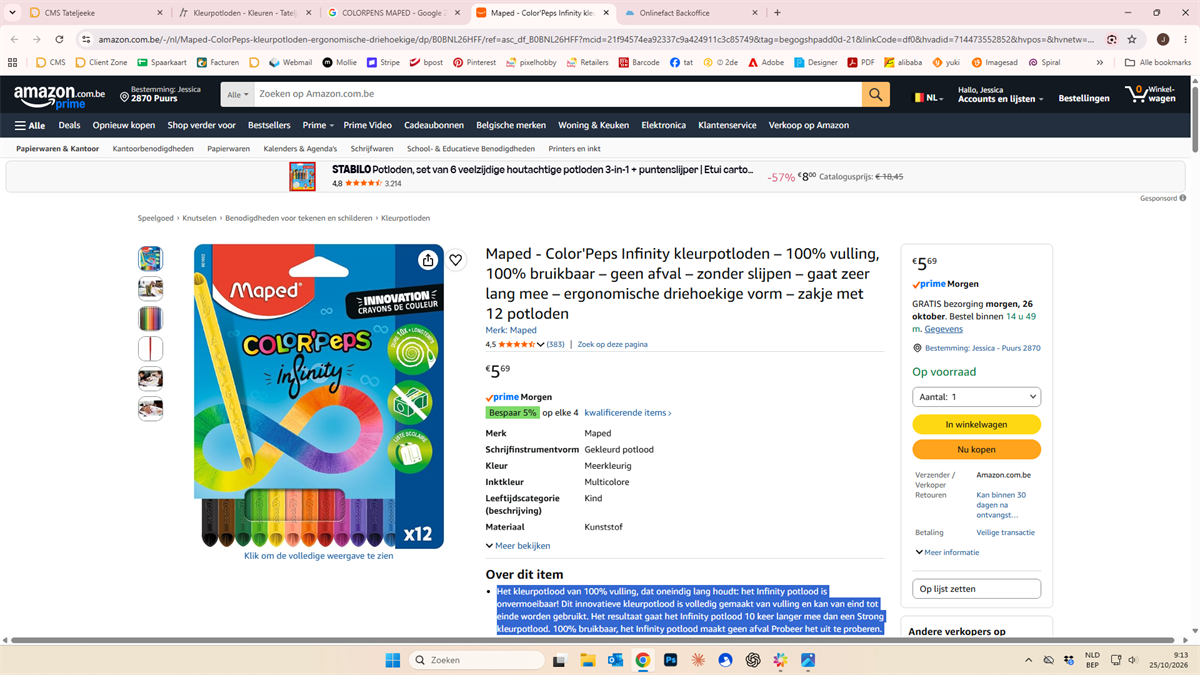The height and width of the screenshot is (675, 1200).
Task: Click the Amazon.com.be prime logo
Action: click(59, 96)
